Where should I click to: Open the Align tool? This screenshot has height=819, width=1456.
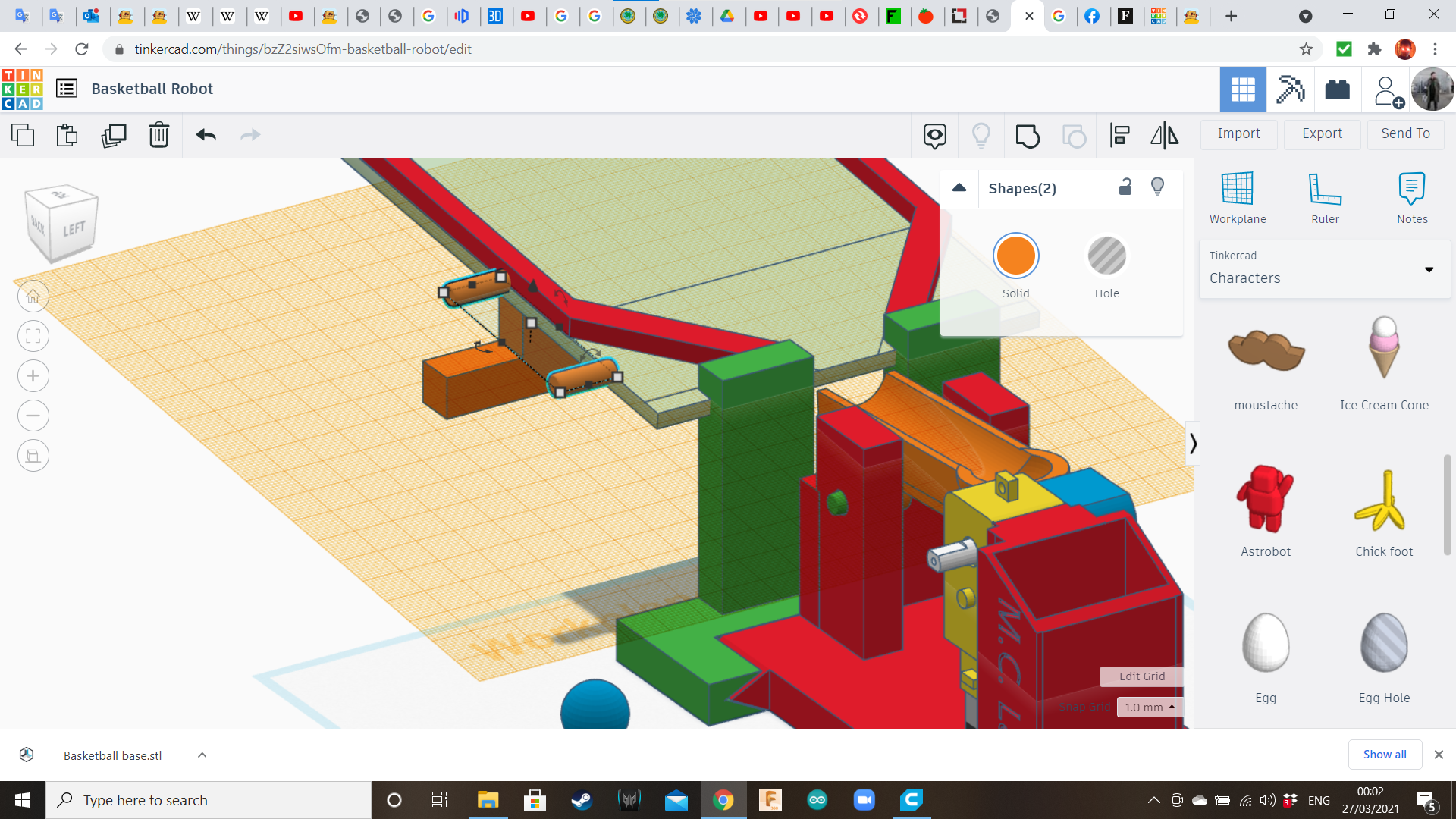[1120, 136]
